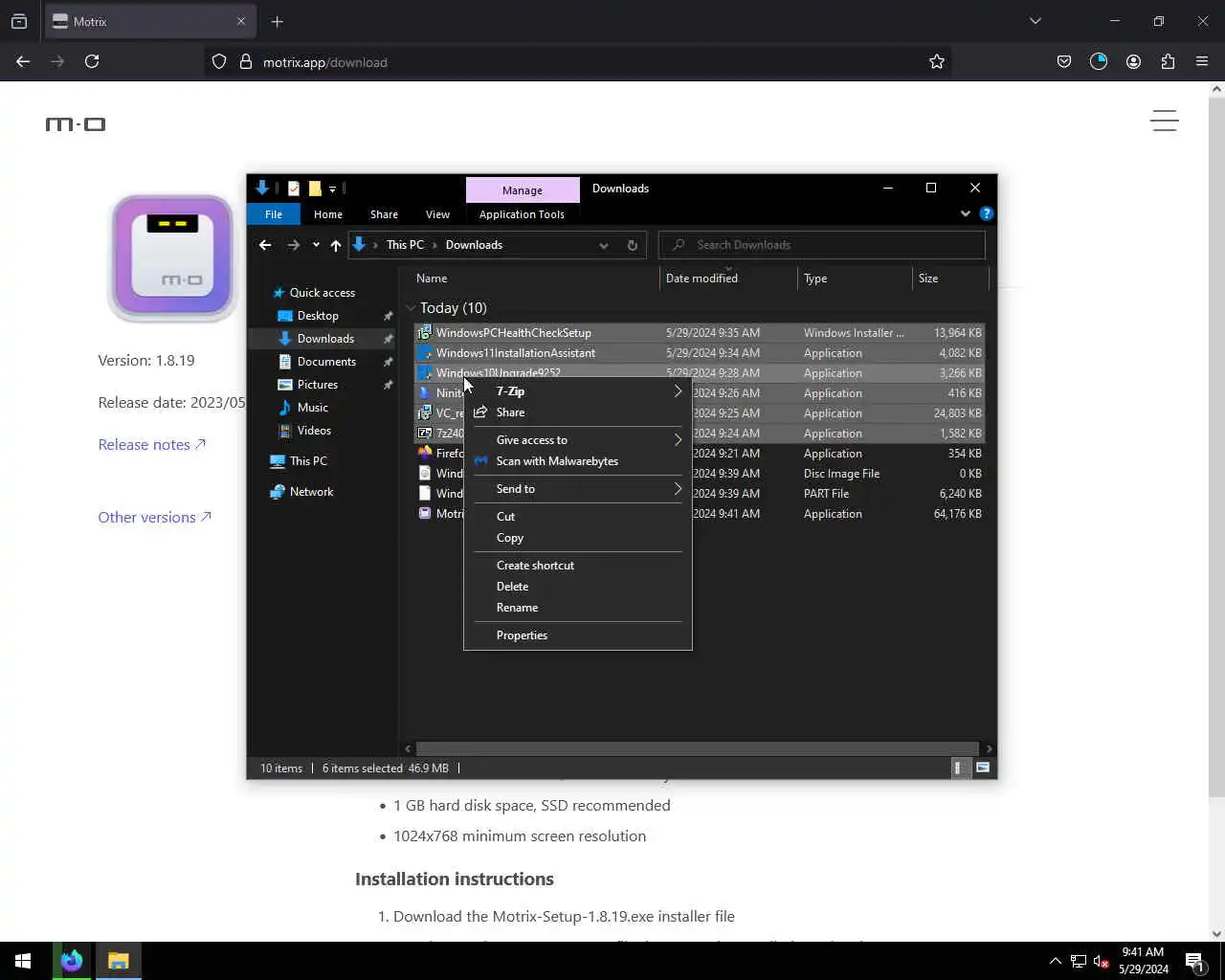Open the Firefox account icon

coord(1133,61)
